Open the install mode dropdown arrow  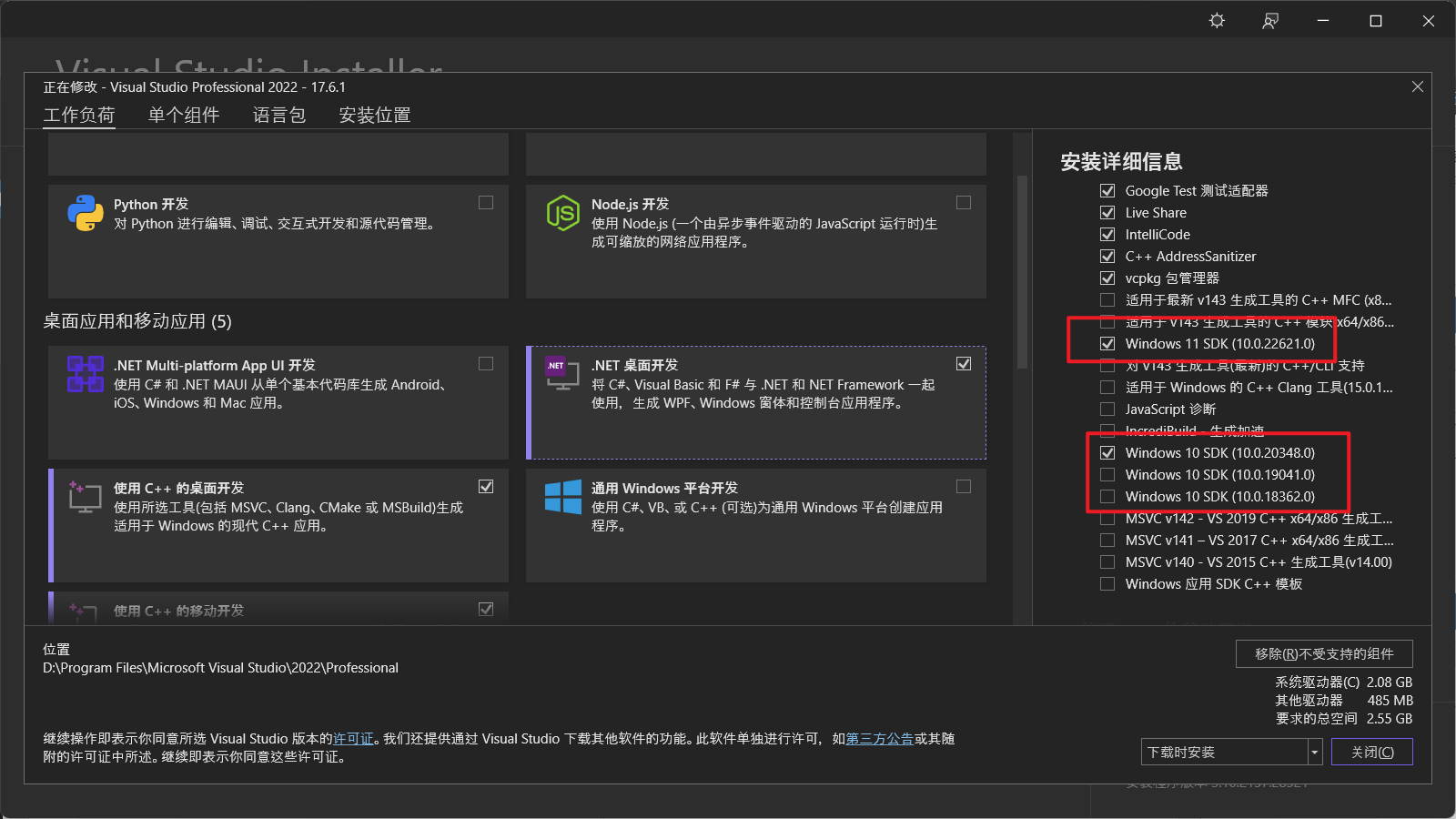coord(1315,753)
